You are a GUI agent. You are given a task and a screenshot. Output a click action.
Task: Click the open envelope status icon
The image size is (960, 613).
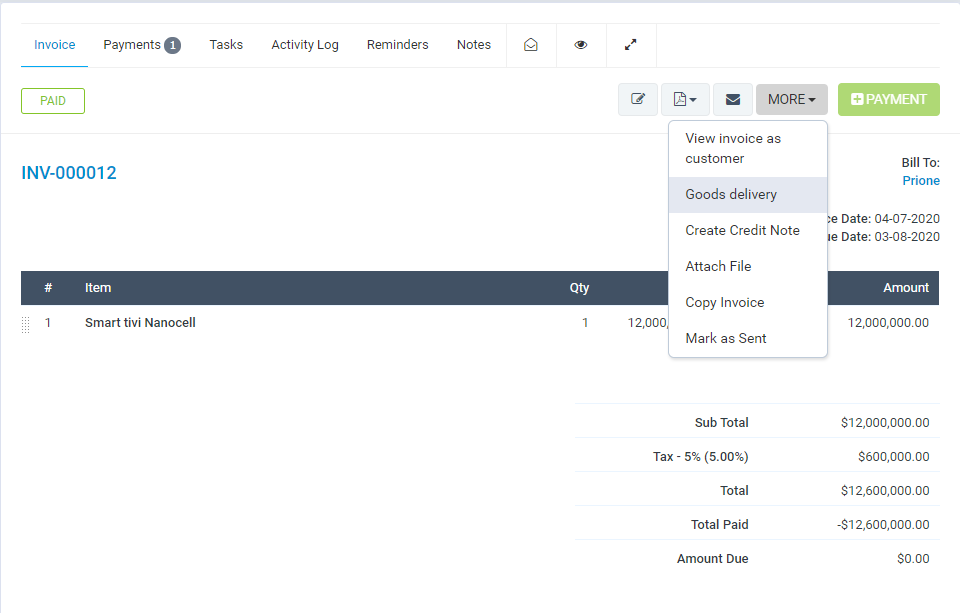[x=531, y=45]
